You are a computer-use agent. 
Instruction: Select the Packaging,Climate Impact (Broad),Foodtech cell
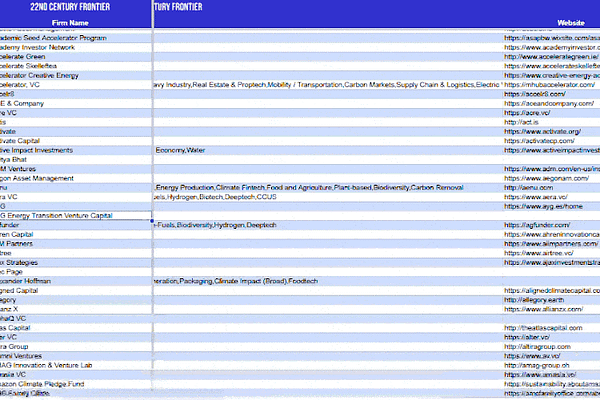click(x=328, y=281)
